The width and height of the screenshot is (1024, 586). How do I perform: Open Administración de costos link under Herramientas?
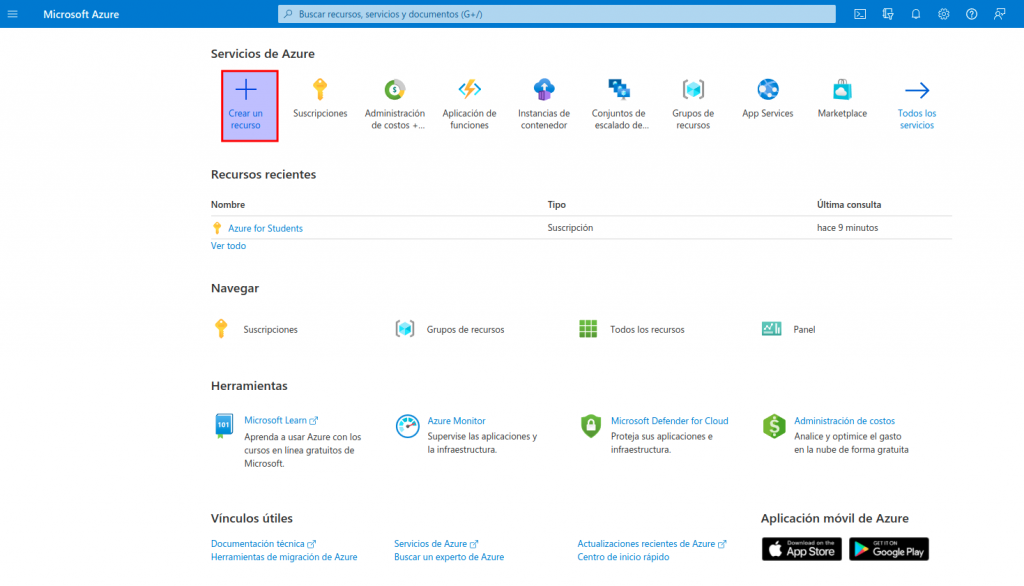(844, 421)
